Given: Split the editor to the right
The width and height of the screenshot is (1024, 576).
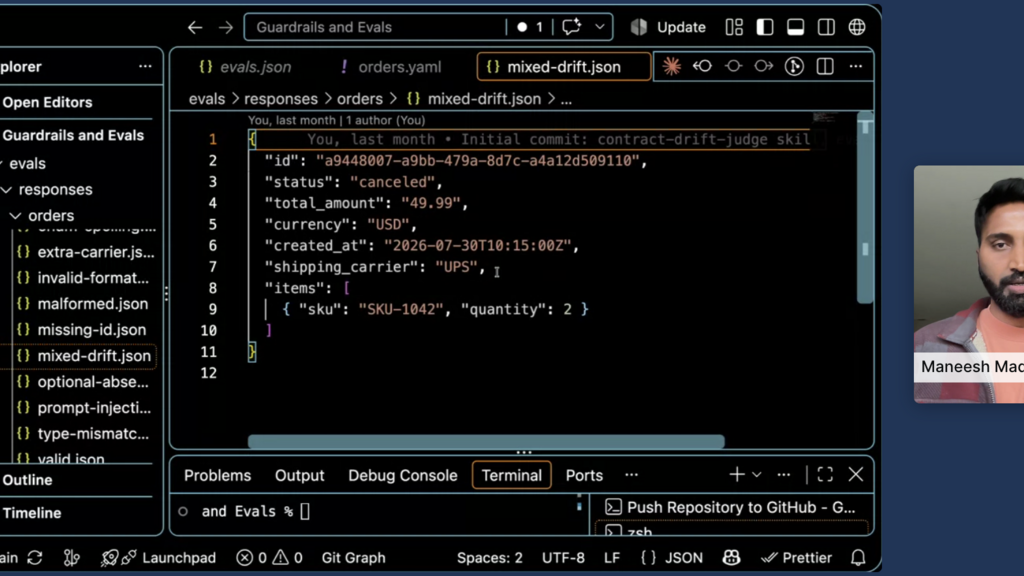Looking at the screenshot, I should [825, 67].
